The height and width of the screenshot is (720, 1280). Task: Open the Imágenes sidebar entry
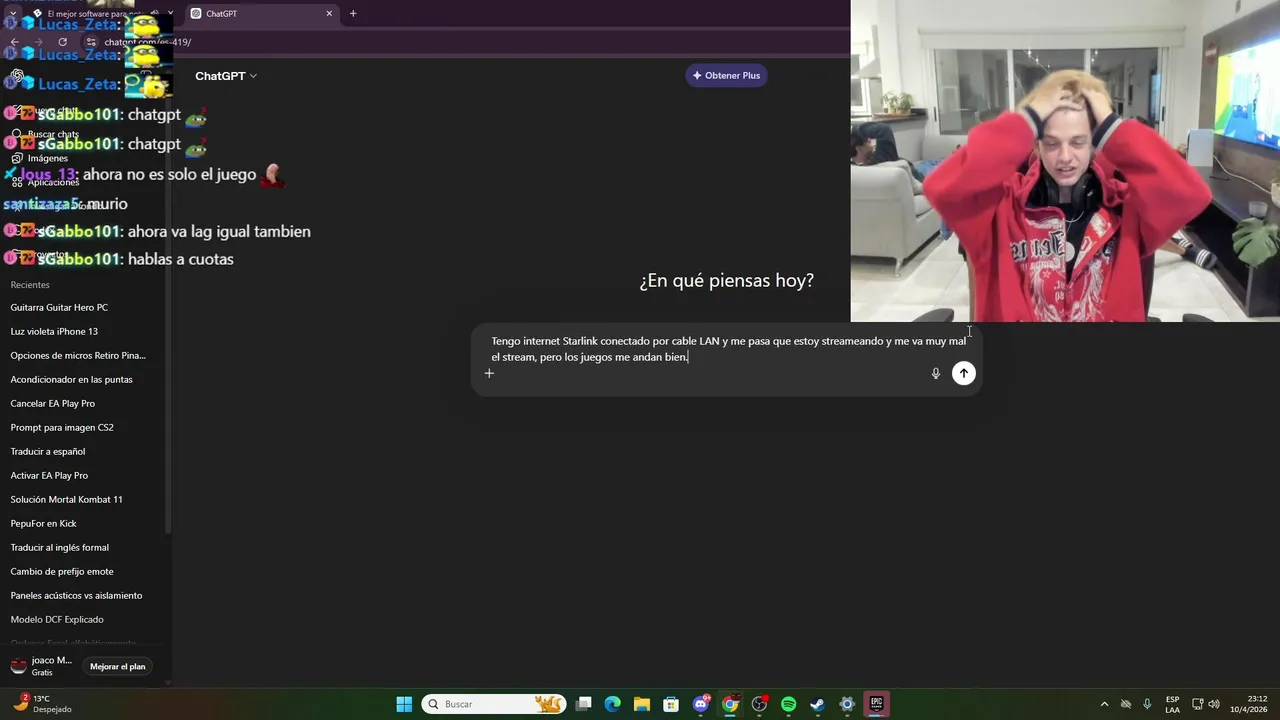pos(40,158)
